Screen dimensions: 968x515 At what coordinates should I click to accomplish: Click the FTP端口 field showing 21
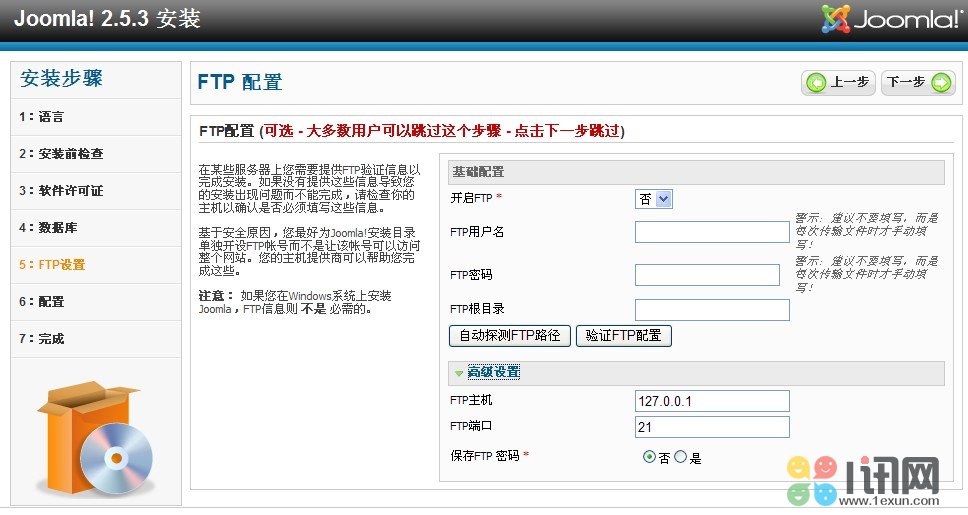point(712,427)
